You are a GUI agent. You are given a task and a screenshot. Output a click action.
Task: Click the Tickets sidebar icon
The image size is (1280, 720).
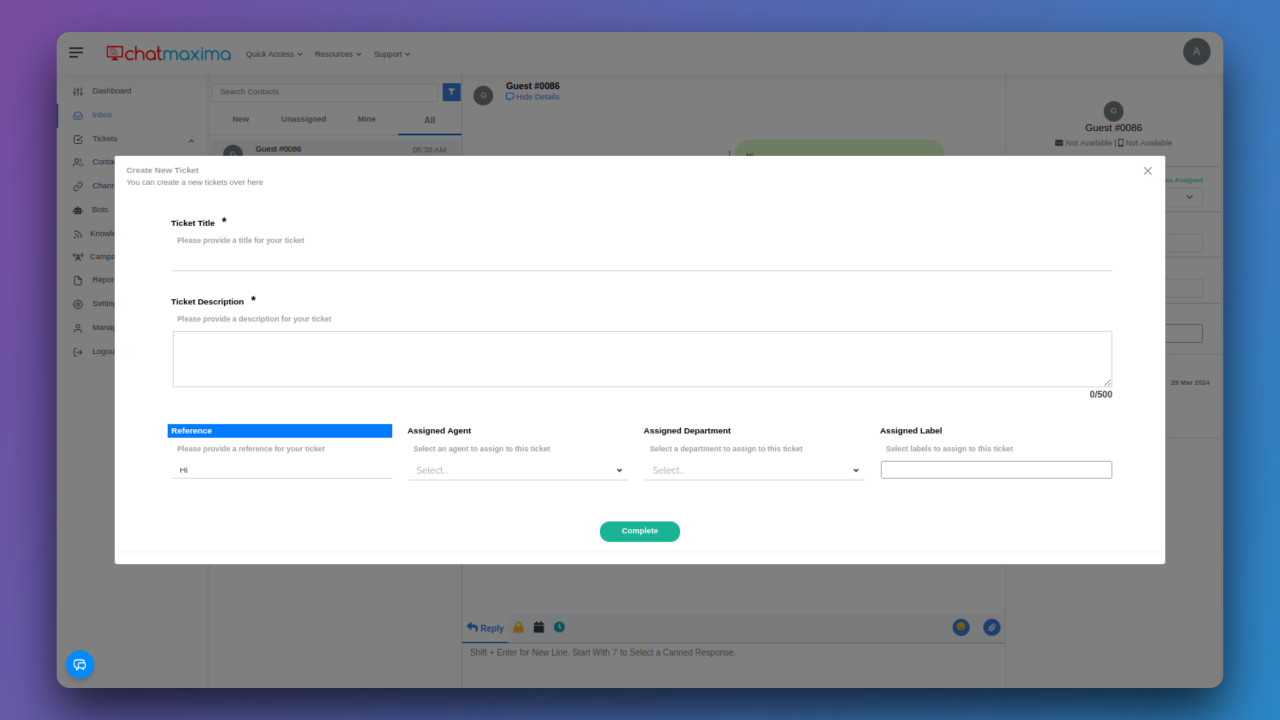[78, 139]
